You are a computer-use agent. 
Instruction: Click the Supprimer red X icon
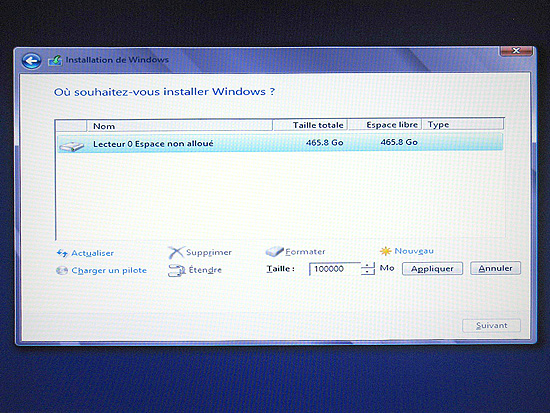point(175,252)
